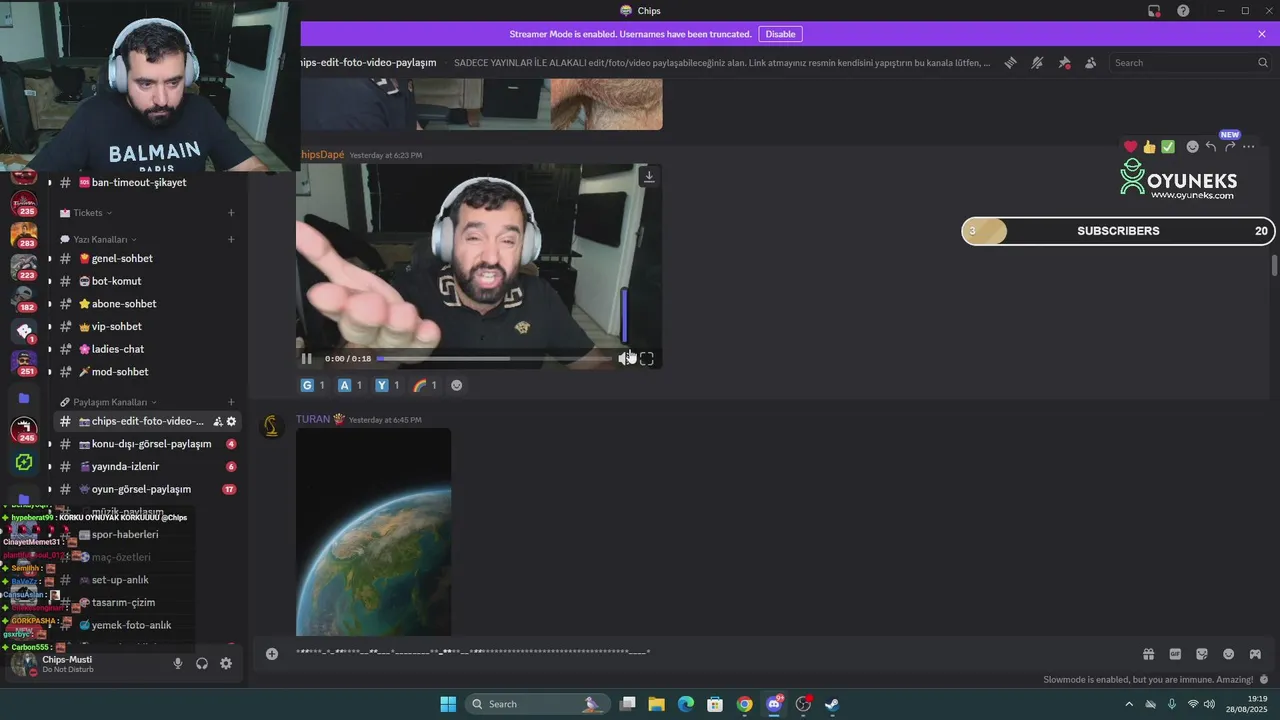Collapse the Paylaşım Kanalları category
1280x720 pixels.
[x=108, y=402]
